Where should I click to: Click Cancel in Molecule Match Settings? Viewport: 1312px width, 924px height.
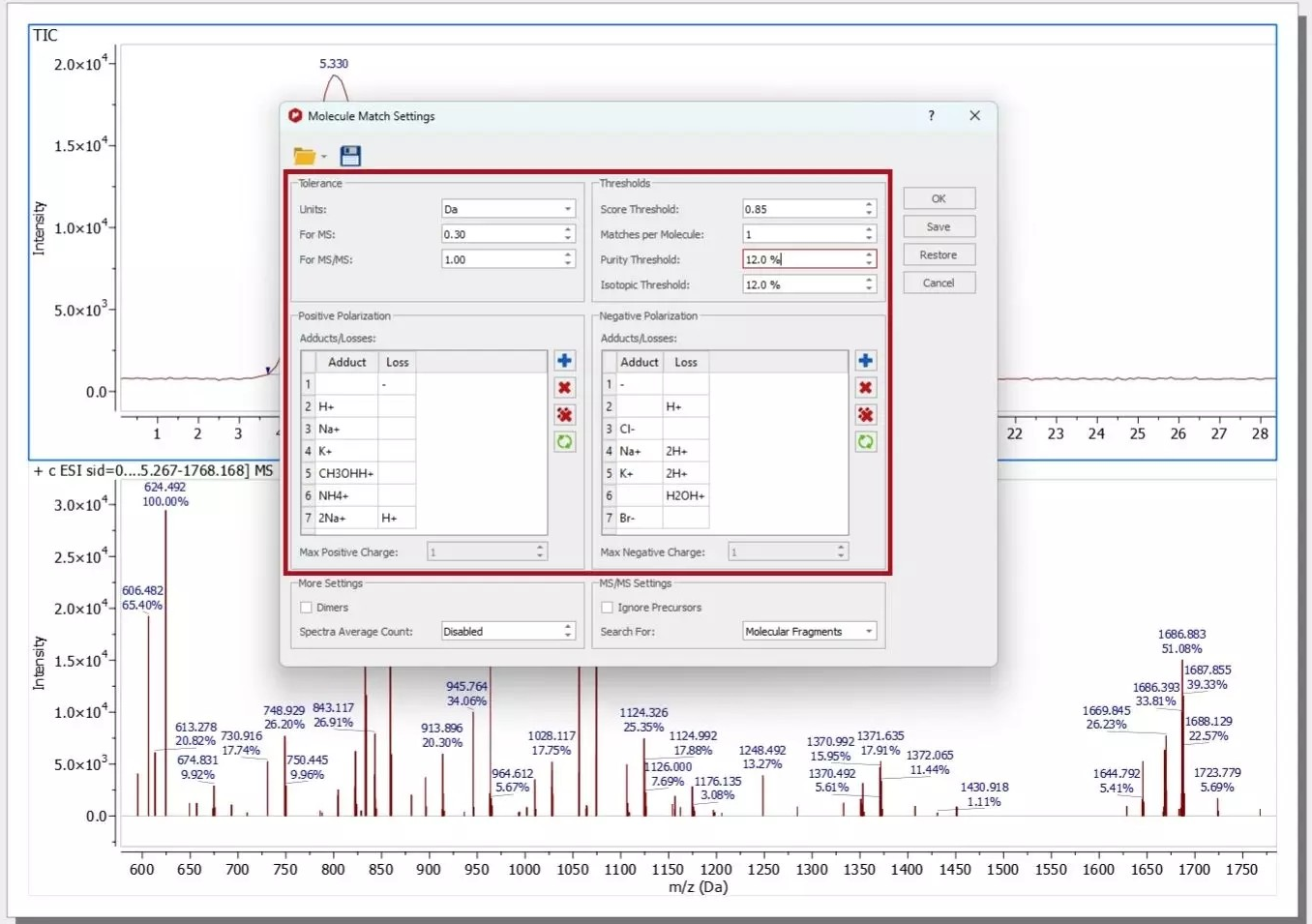[x=939, y=283]
